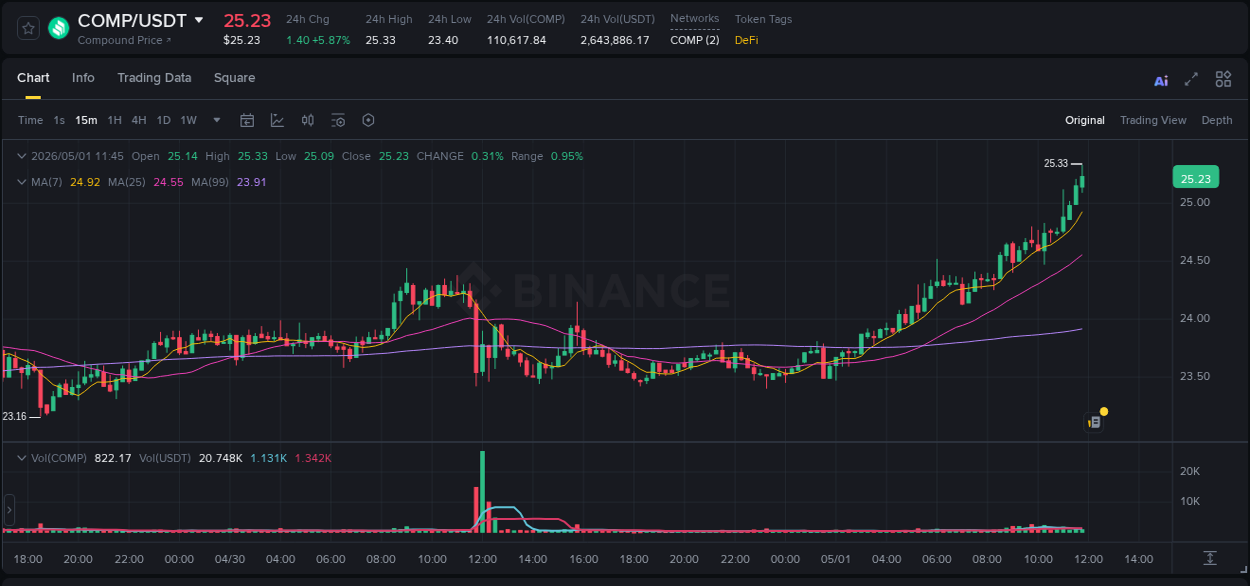
Task: Click the 24h Vol(USDT) value 2,643,886.17
Action: (615, 40)
